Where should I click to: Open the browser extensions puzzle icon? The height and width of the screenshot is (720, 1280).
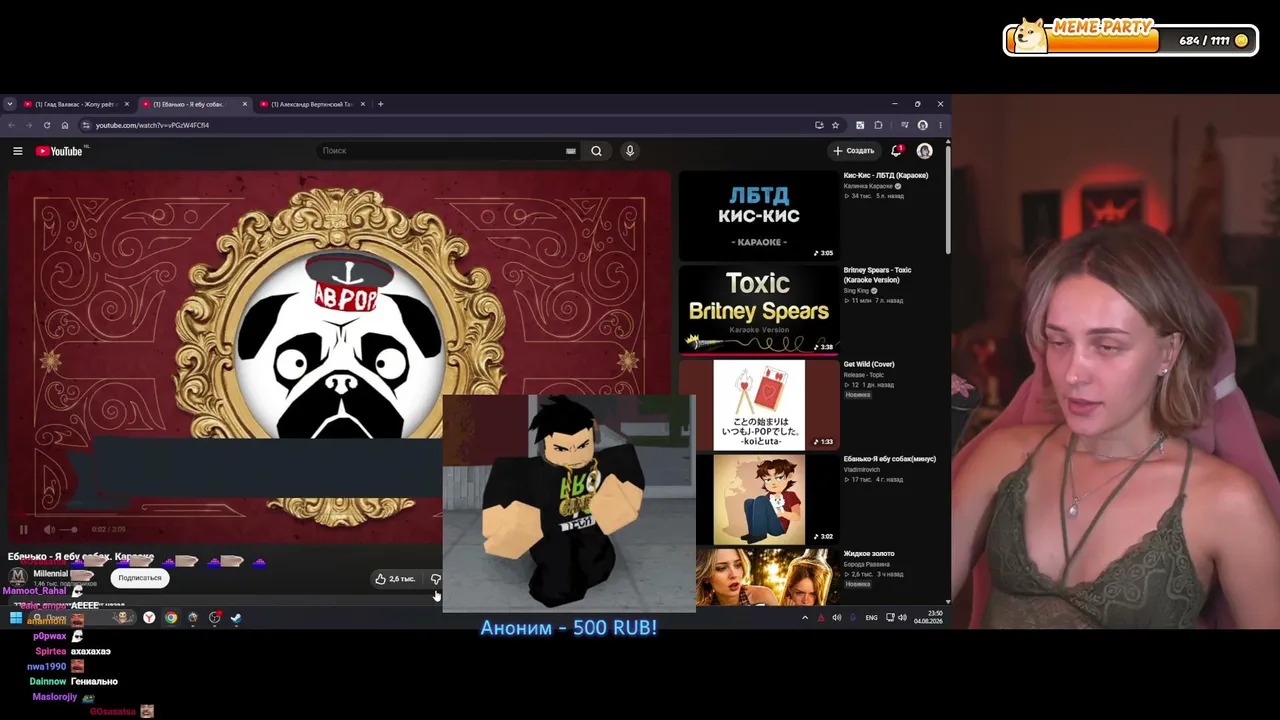tap(879, 125)
